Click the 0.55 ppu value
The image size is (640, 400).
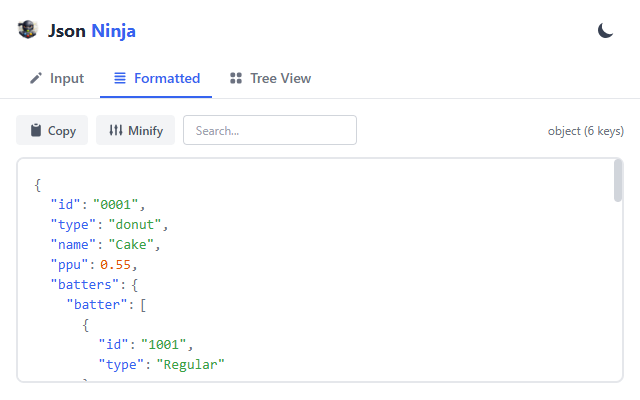[116, 264]
